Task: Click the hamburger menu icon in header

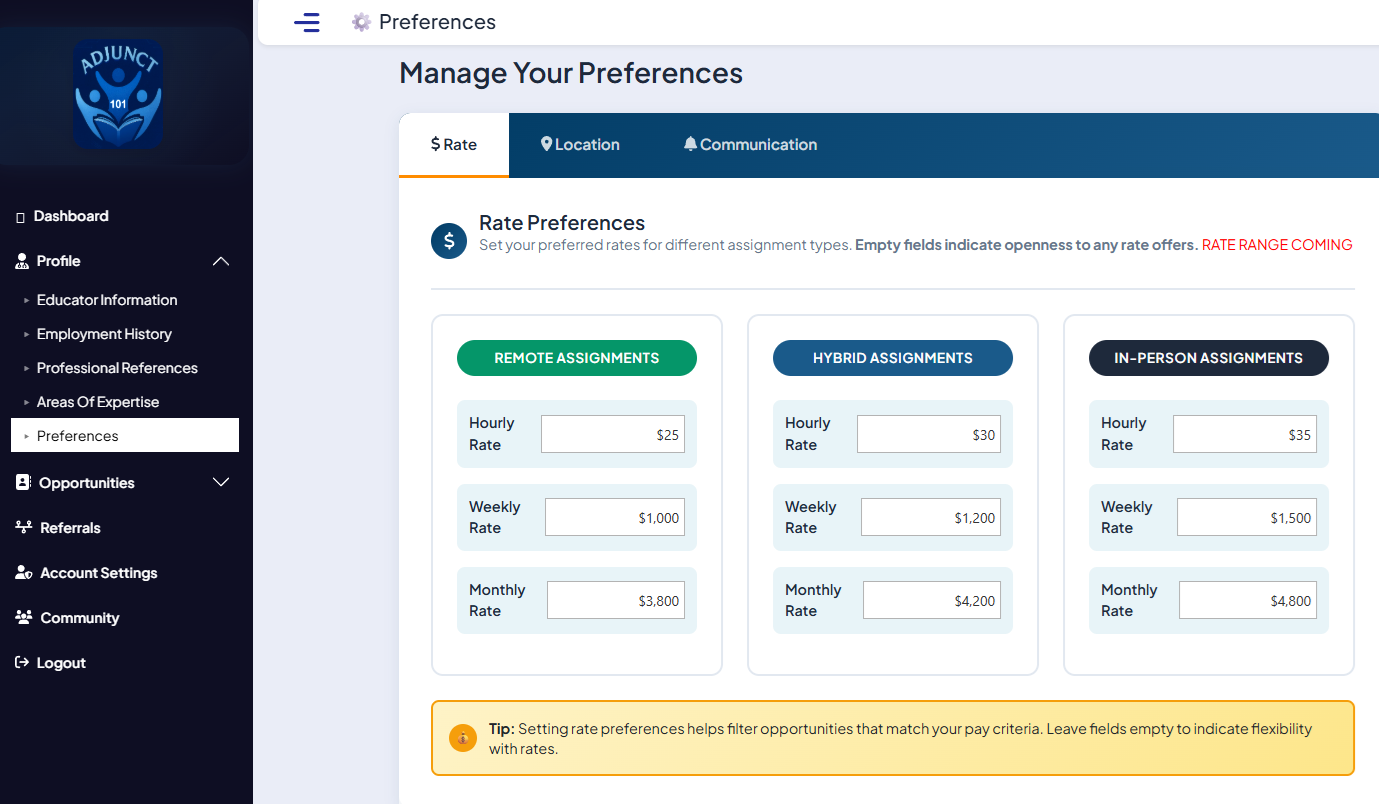Action: 307,22
